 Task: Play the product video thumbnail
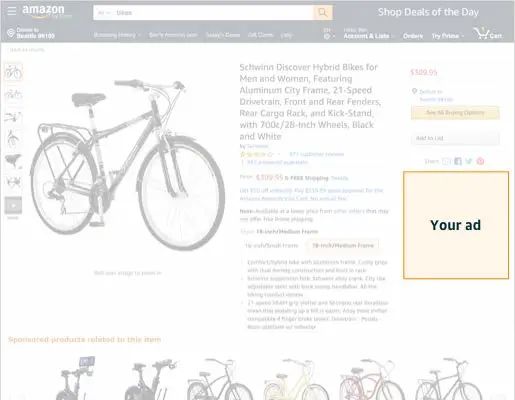point(13,205)
